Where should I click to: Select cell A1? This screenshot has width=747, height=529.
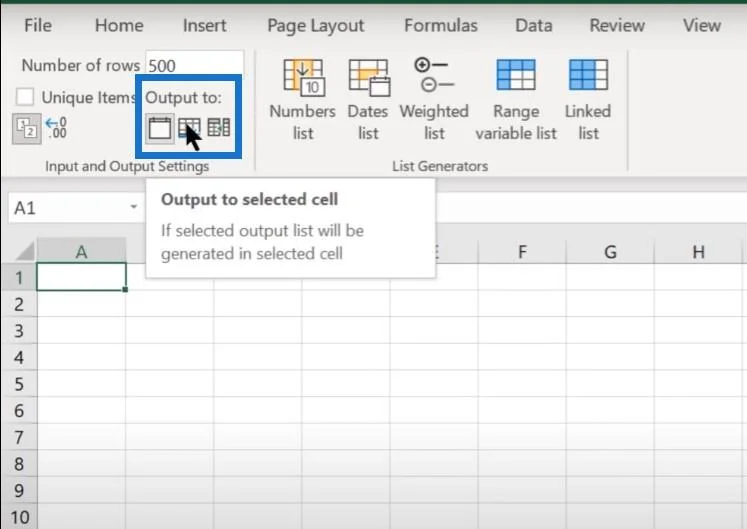point(81,277)
